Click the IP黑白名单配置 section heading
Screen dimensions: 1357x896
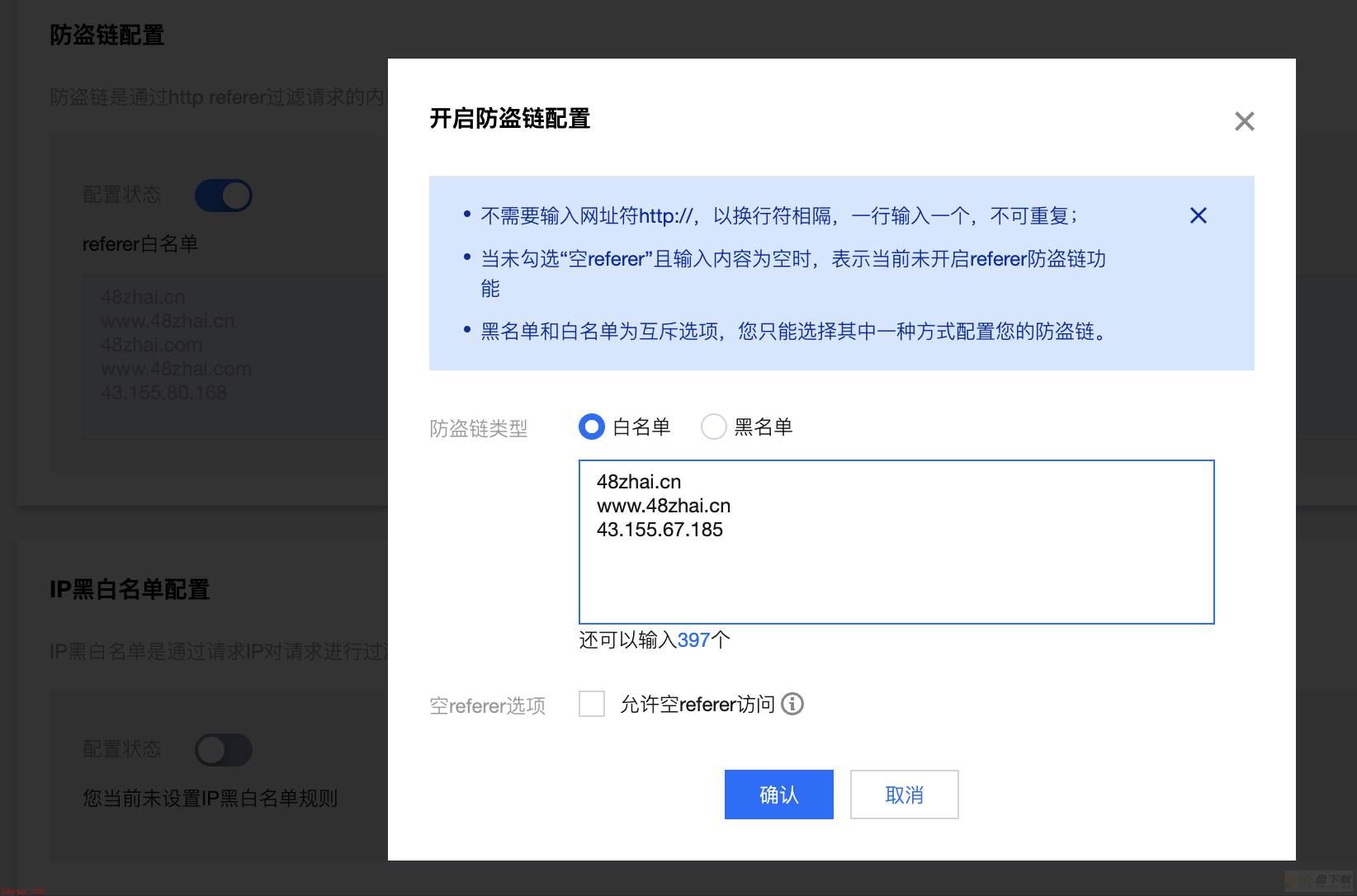[x=130, y=589]
